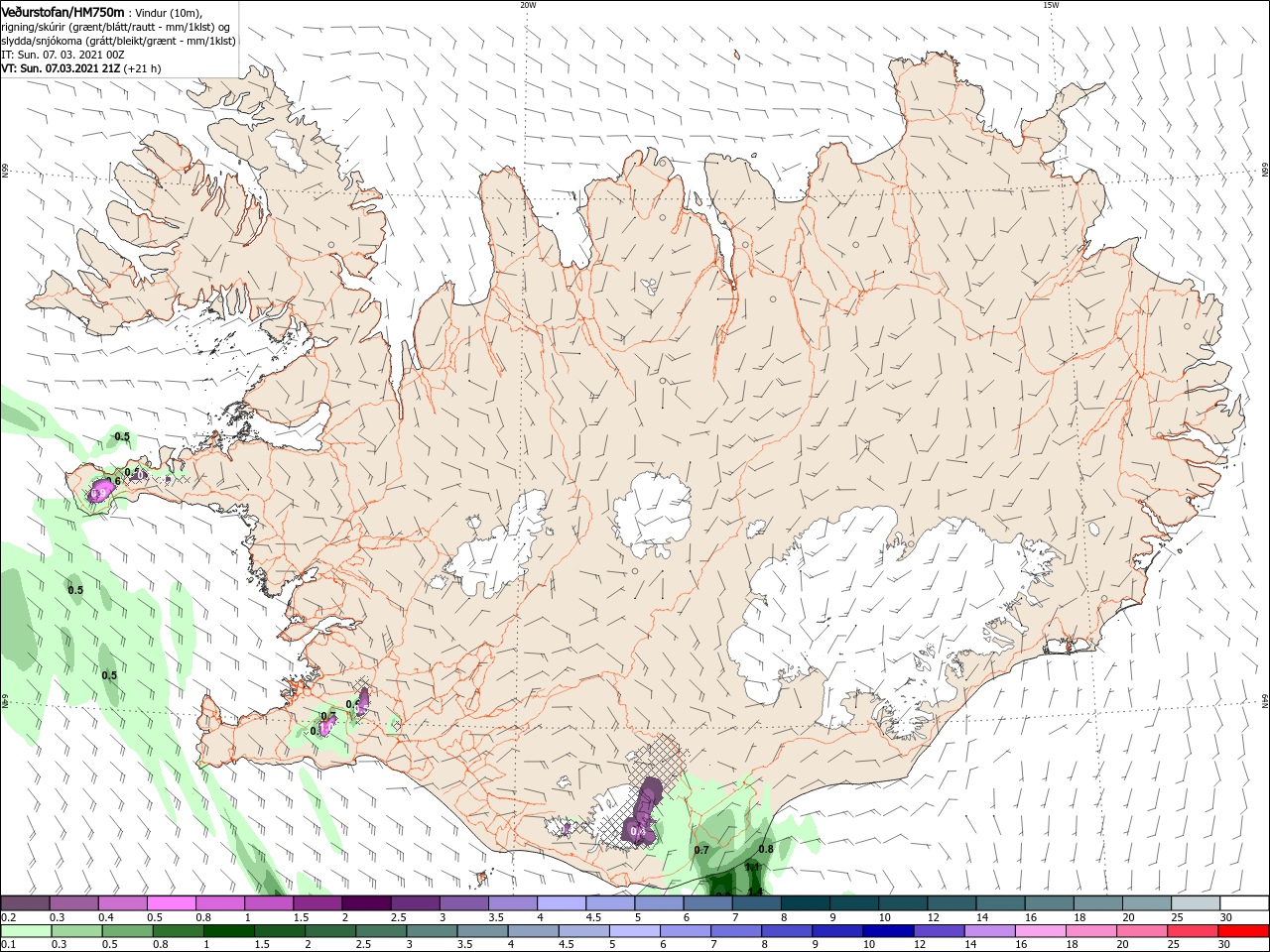Select the 'VT: Sun. 07.03.2021 21Z' valid time
This screenshot has height=952, width=1270.
tap(62, 68)
